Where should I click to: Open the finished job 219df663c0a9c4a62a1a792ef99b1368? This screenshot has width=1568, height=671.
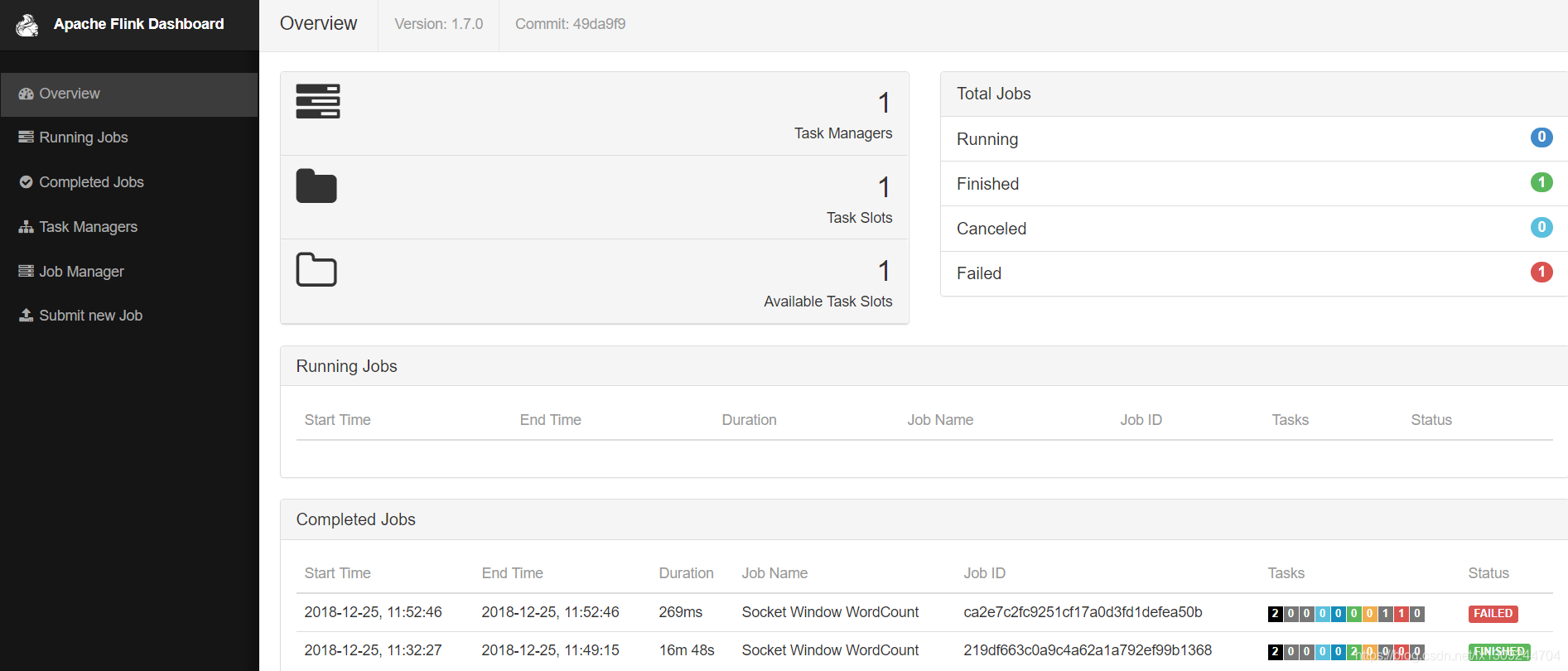tap(1088, 650)
